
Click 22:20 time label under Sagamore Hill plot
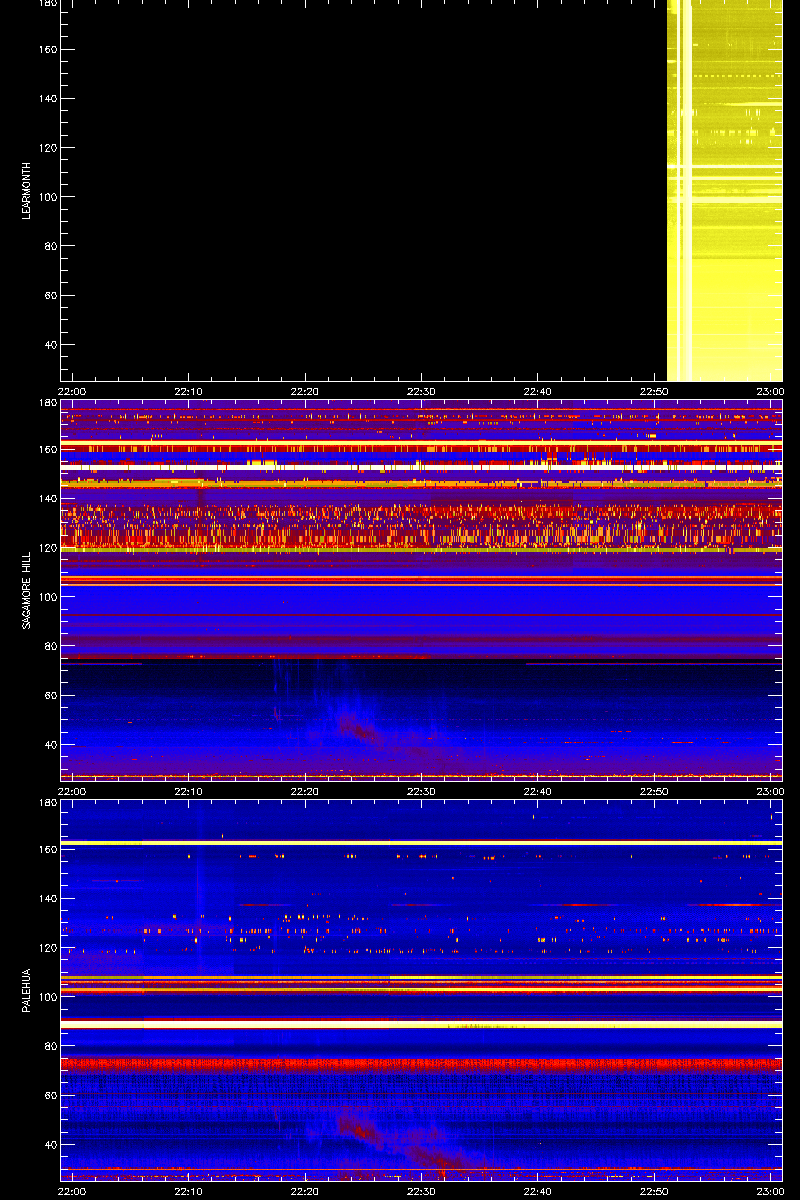click(x=305, y=791)
